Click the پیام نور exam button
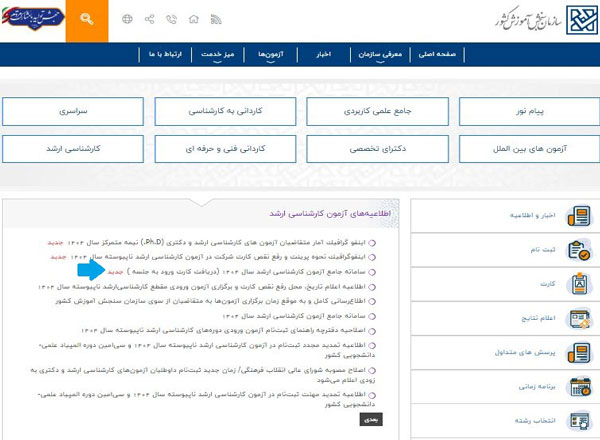 pyautogui.click(x=530, y=111)
